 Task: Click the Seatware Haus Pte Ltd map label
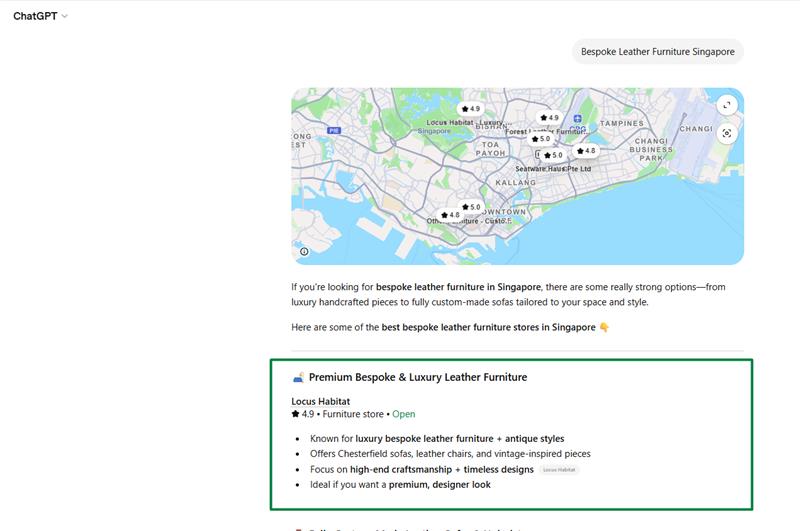tap(553, 169)
